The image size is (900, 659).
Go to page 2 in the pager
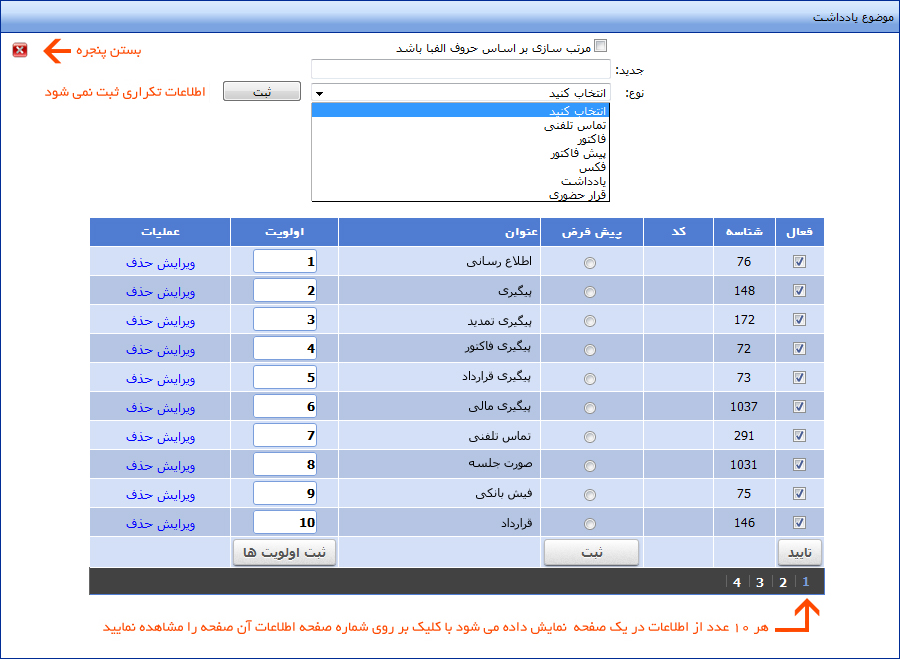pyautogui.click(x=783, y=582)
